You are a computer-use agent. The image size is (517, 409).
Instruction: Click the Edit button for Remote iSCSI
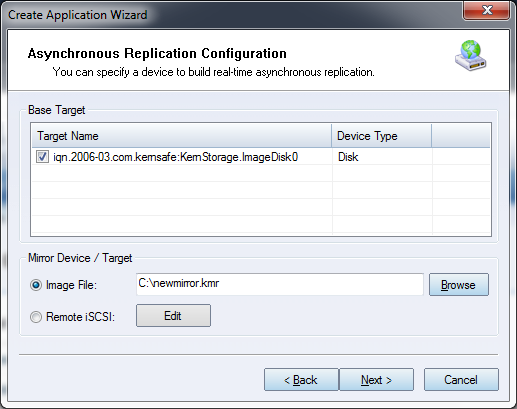tap(173, 315)
